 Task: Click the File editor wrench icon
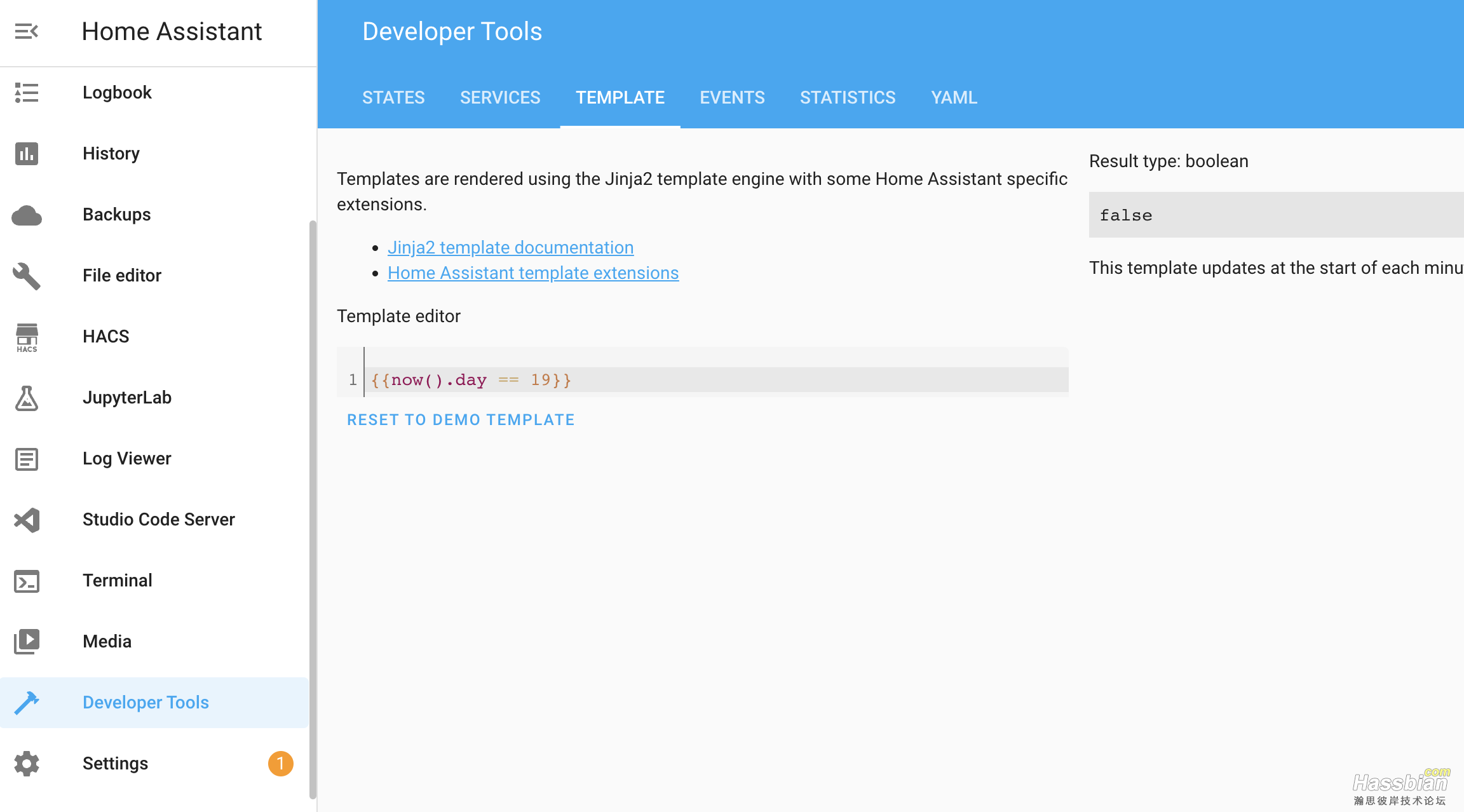click(x=27, y=276)
